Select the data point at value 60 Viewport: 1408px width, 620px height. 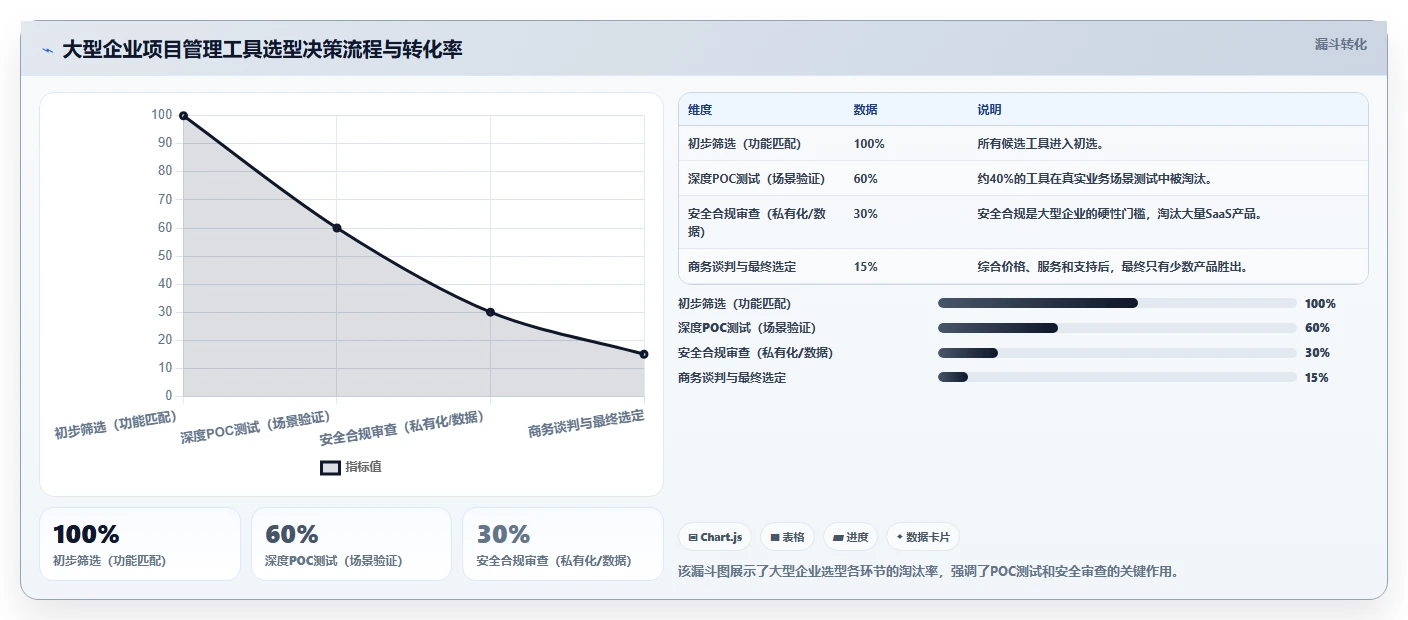pos(337,228)
